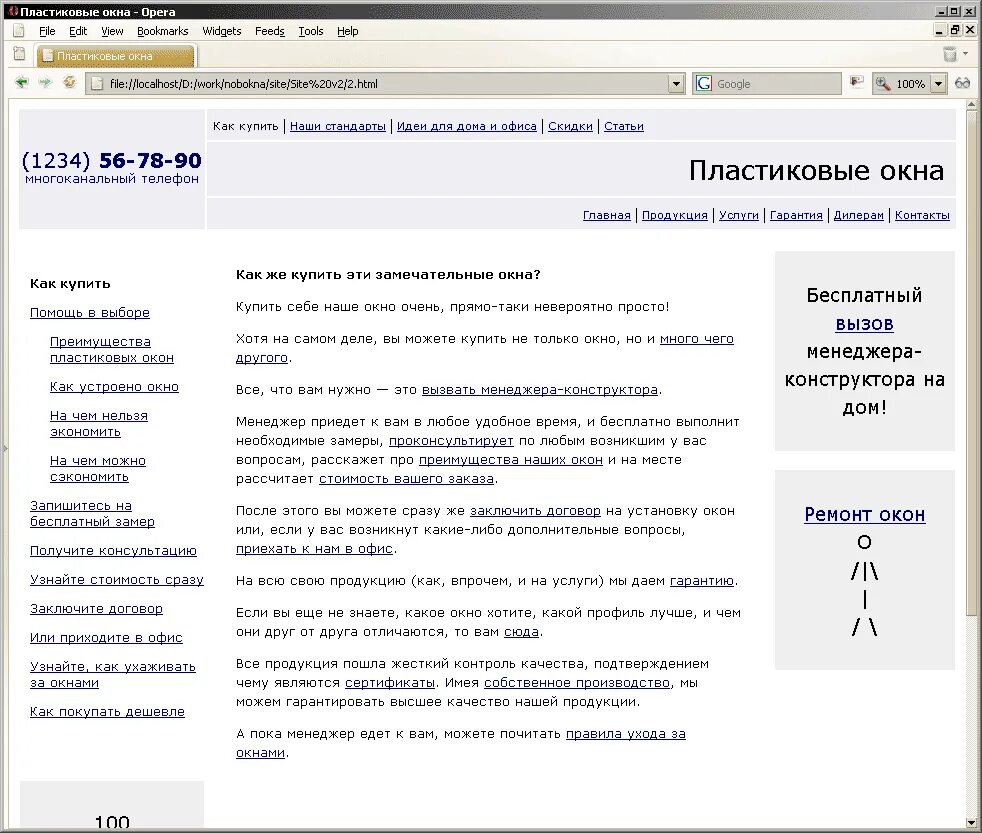Click Или приходите в офис link
Image resolution: width=982 pixels, height=833 pixels.
click(106, 637)
